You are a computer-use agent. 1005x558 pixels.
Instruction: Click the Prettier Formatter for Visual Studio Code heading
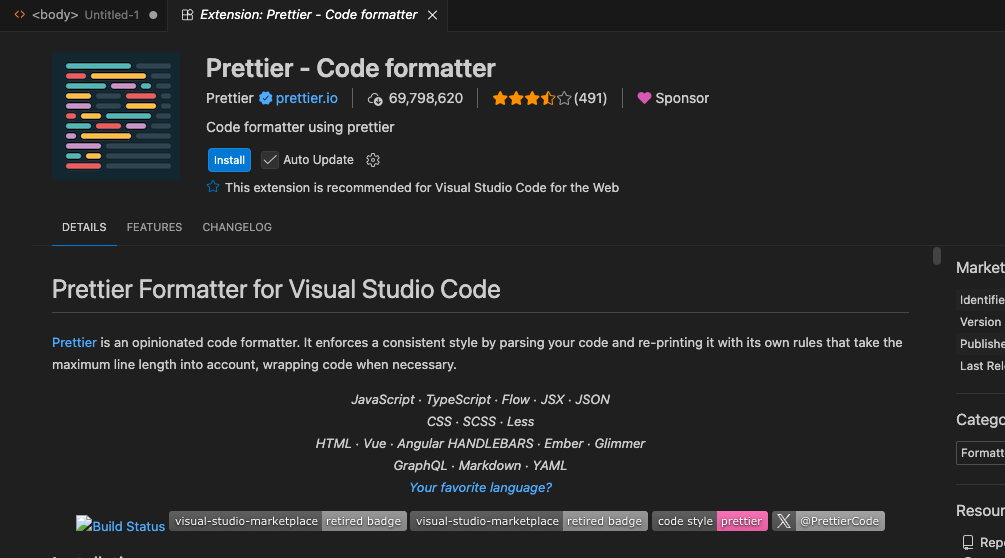pyautogui.click(x=276, y=289)
